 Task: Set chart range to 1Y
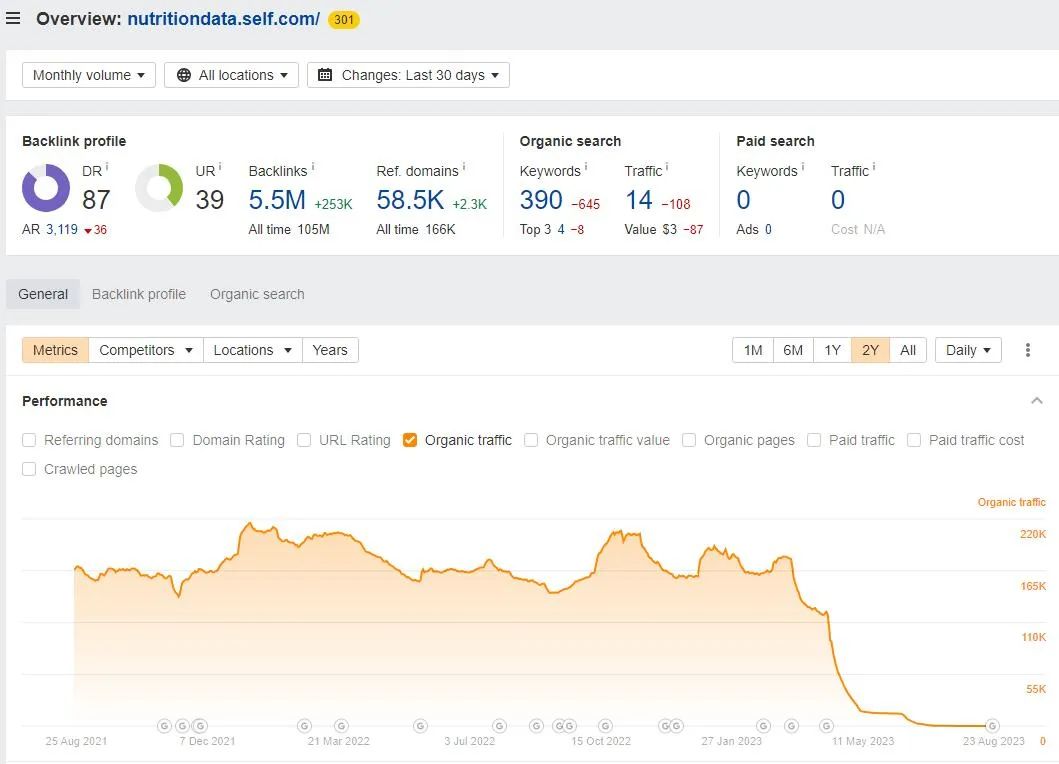tap(832, 350)
